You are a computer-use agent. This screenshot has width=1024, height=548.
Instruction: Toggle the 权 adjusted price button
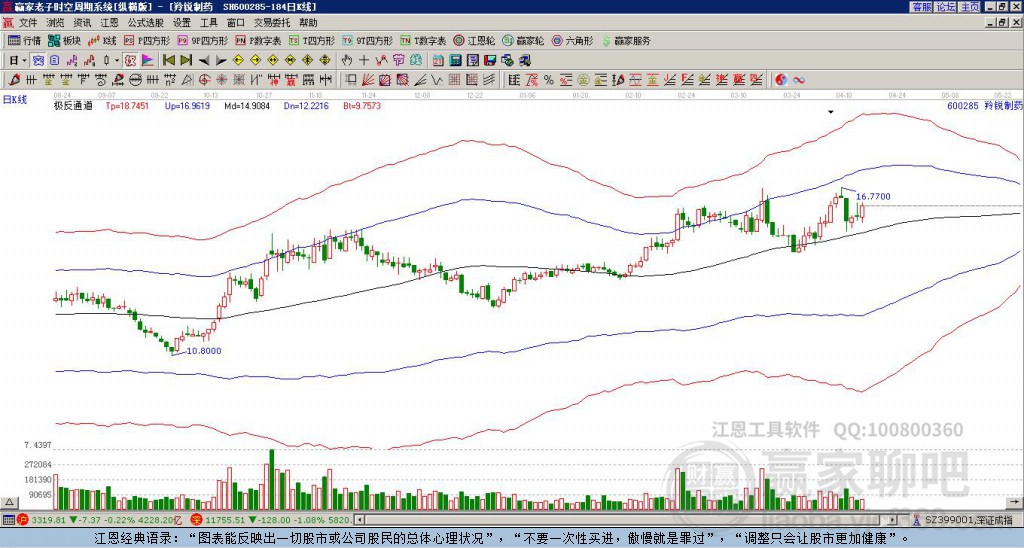130,60
